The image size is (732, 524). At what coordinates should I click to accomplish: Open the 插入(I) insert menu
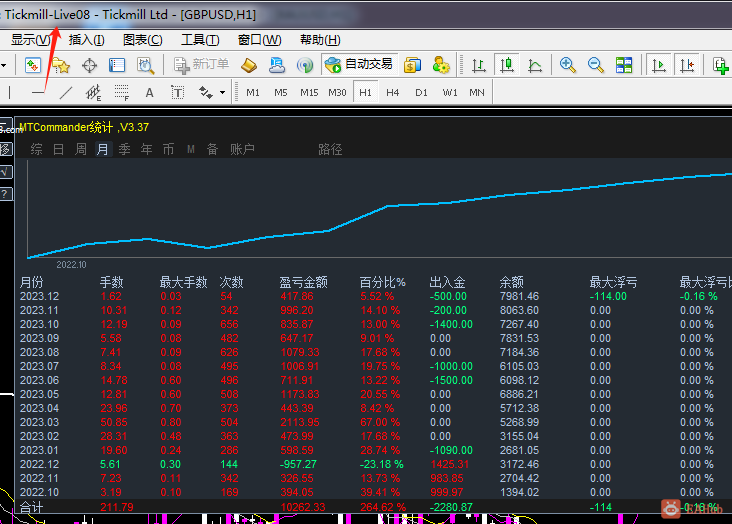[86, 40]
